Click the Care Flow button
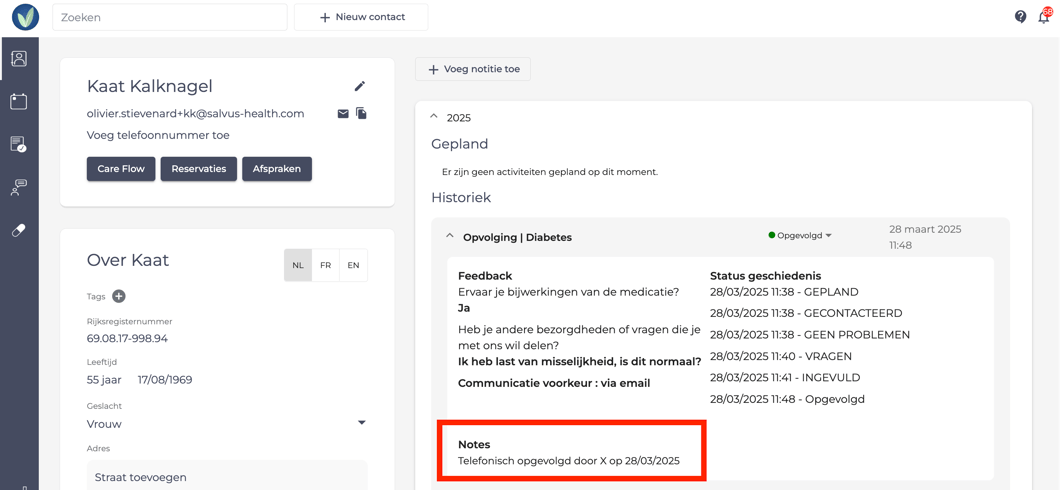This screenshot has height=490, width=1060. [x=121, y=169]
